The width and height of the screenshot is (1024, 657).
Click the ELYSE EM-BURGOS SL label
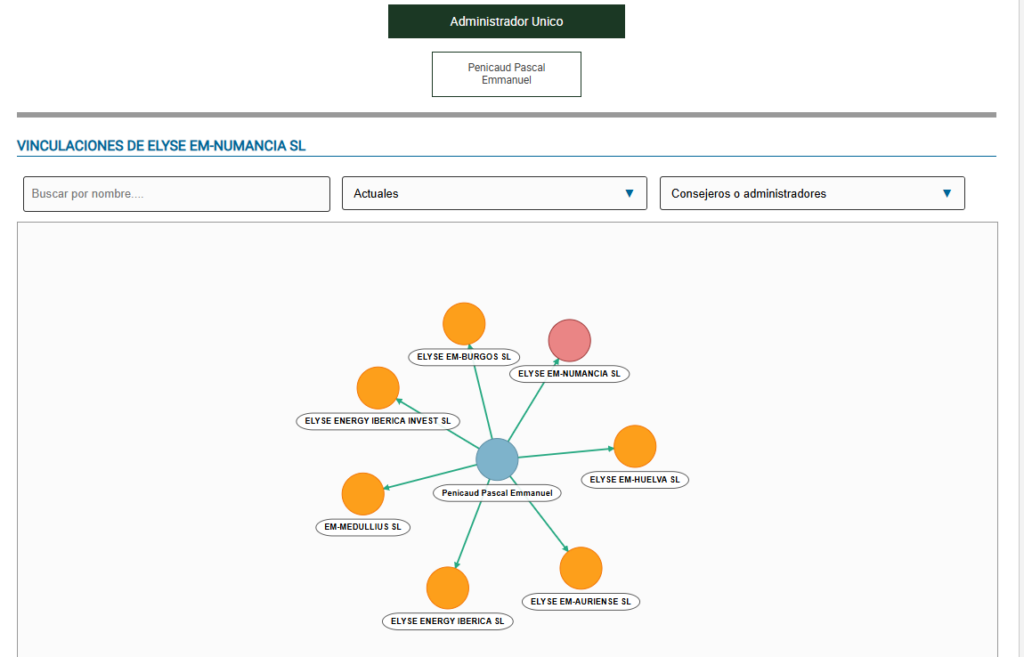[x=464, y=357]
